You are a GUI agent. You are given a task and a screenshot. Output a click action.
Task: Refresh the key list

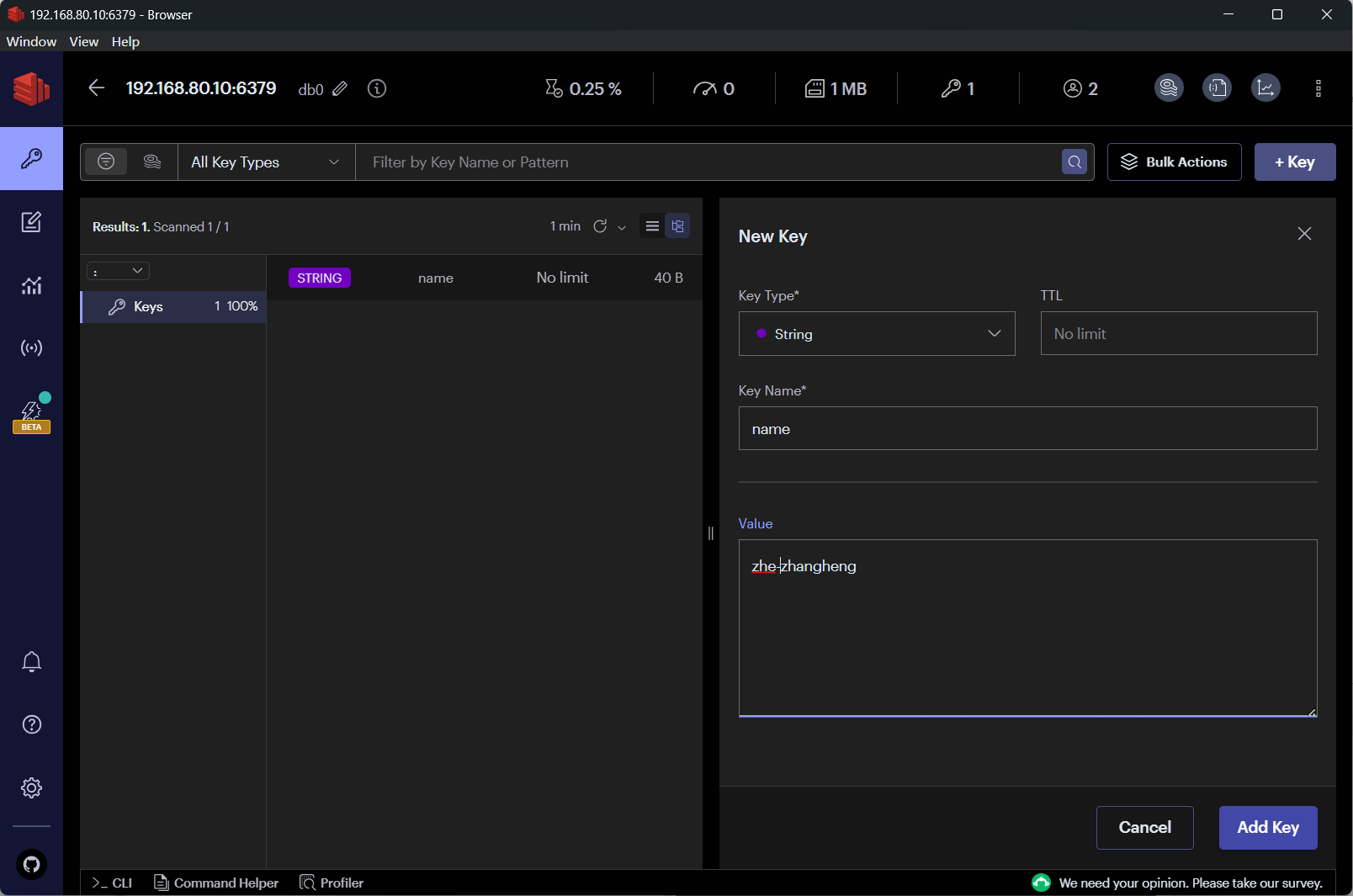(x=600, y=226)
